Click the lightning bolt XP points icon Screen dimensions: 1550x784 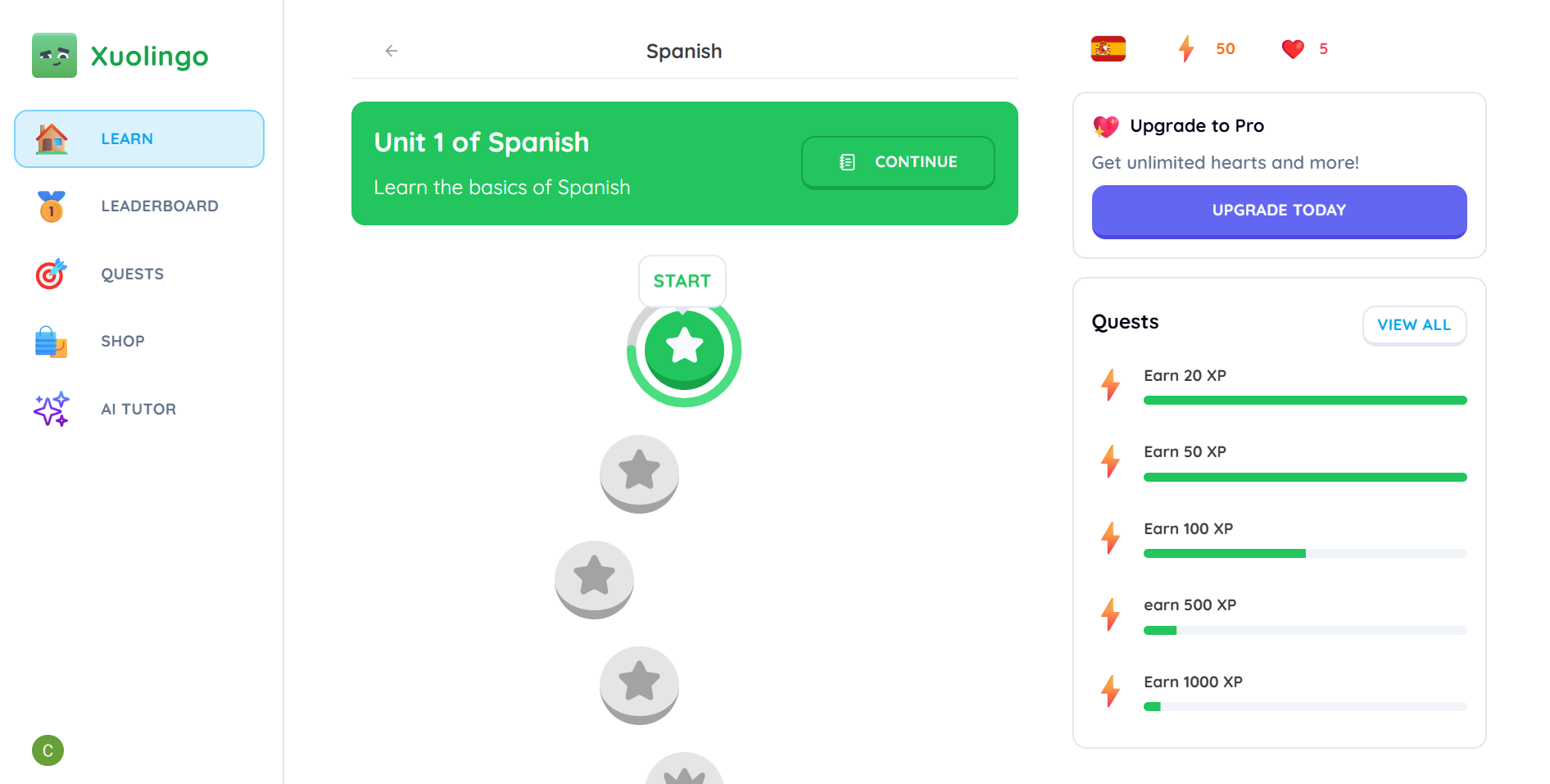[1185, 49]
